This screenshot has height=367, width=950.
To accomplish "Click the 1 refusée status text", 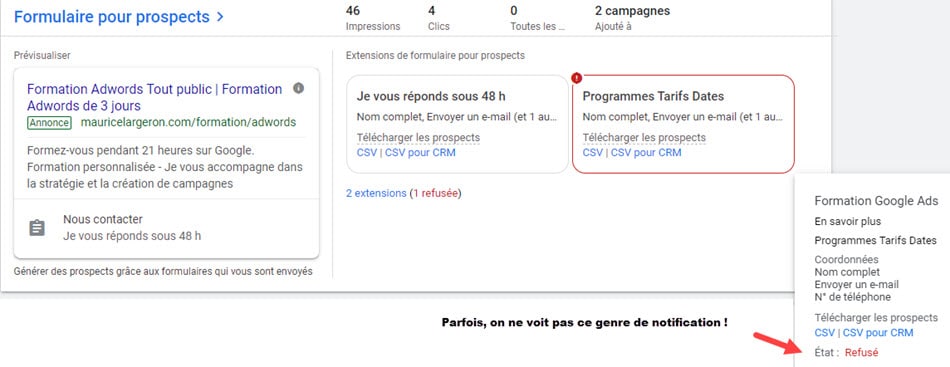I will 436,194.
